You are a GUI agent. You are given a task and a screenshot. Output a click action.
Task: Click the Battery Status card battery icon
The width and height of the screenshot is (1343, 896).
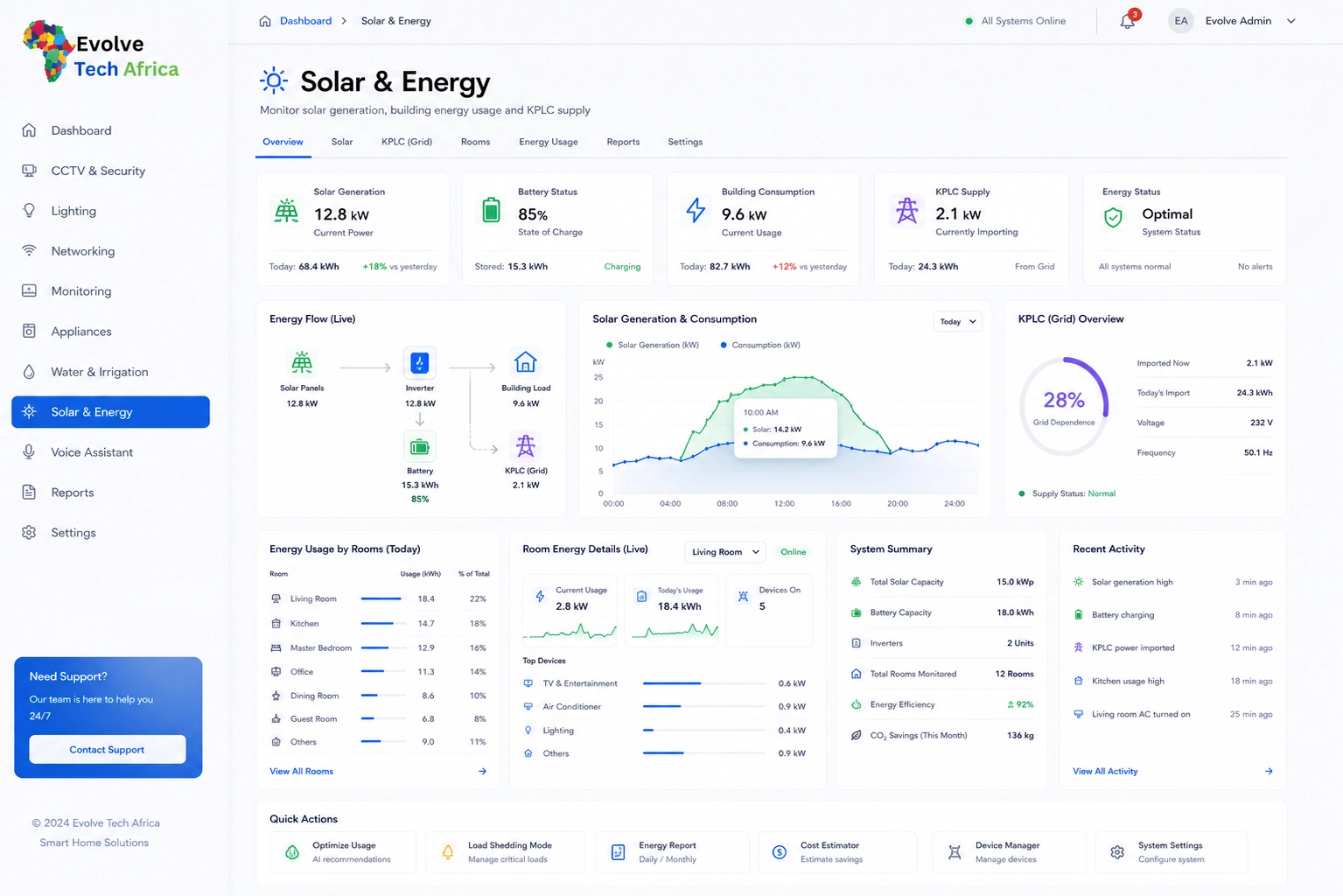click(x=492, y=210)
